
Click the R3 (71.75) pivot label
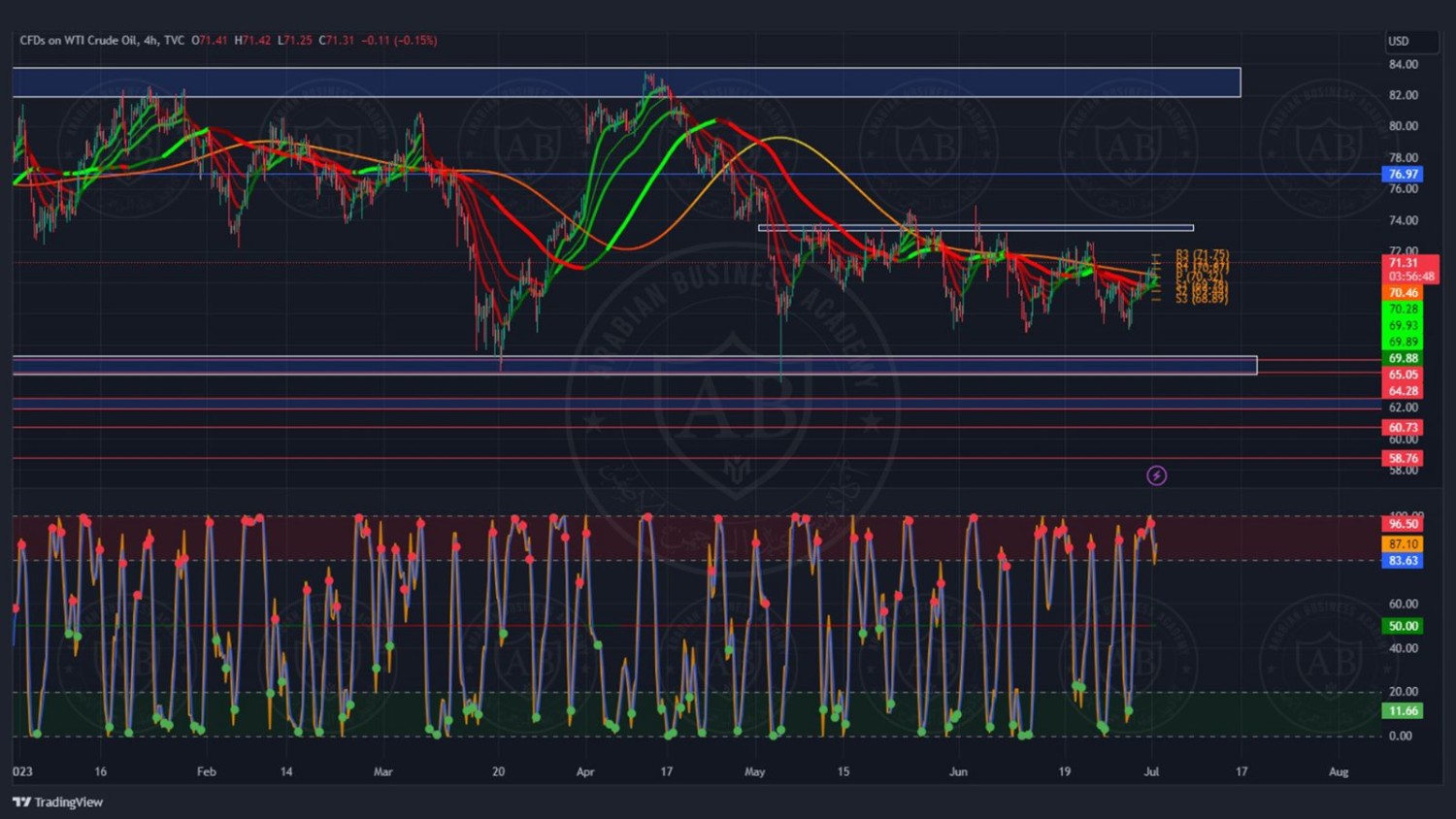(x=1202, y=255)
